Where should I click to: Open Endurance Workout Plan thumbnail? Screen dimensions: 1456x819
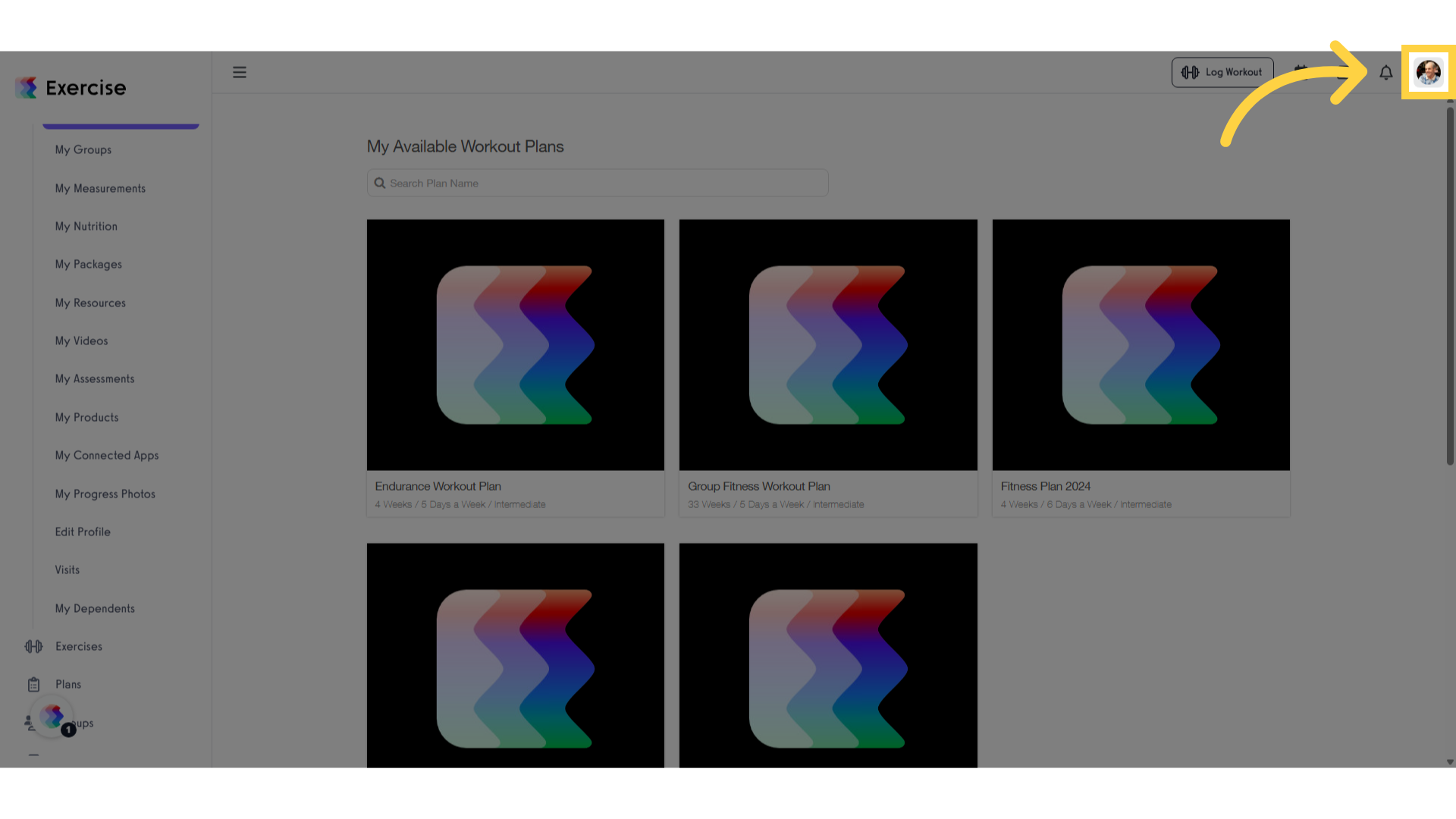click(x=516, y=345)
